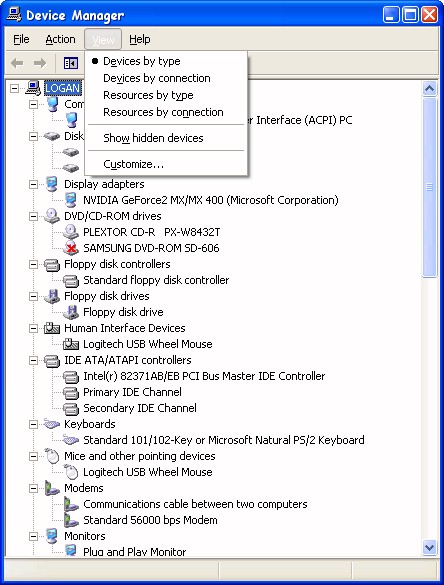Select Standard 101/102-Key PS/2 Keyboard entry

pyautogui.click(x=223, y=440)
